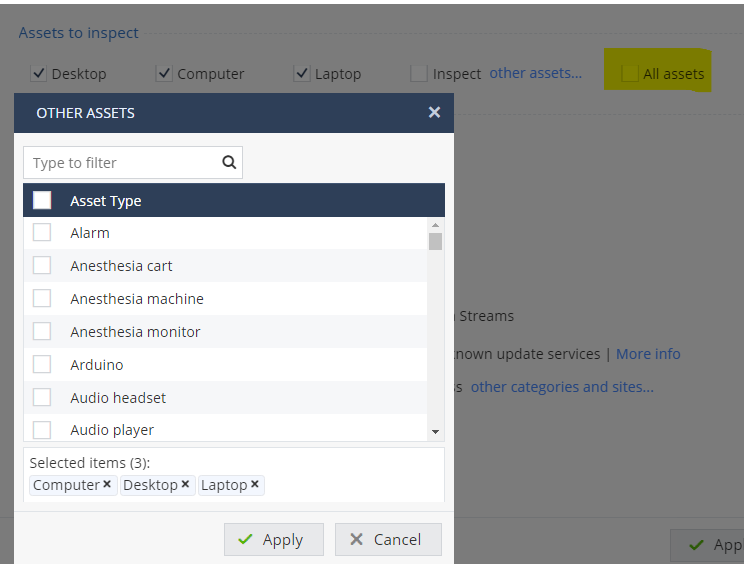
Task: Remove the Laptop tag from selected items
Action: (255, 484)
